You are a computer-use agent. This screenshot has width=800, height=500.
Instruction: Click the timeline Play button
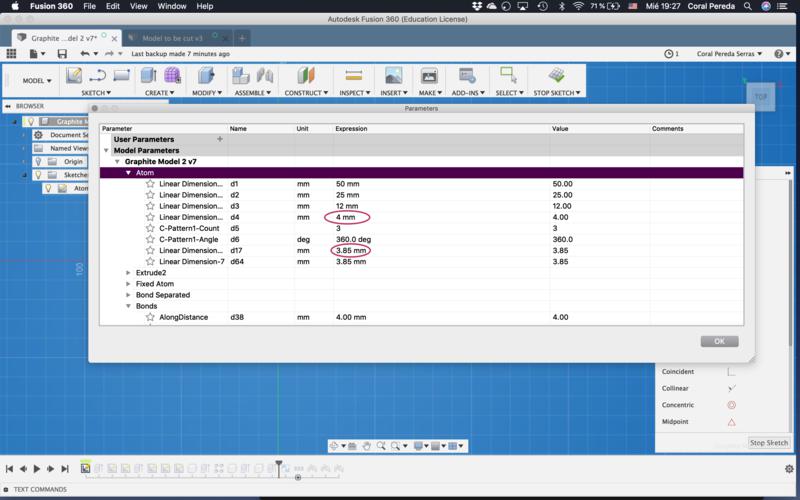point(37,468)
